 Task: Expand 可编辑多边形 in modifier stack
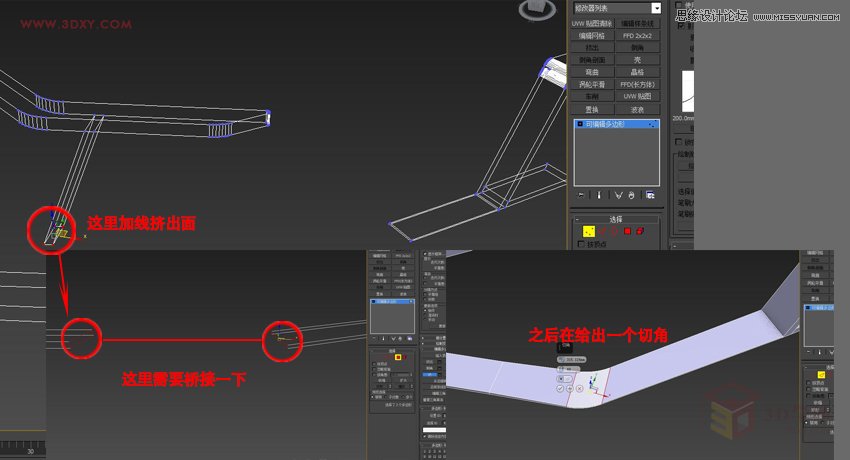click(x=579, y=124)
